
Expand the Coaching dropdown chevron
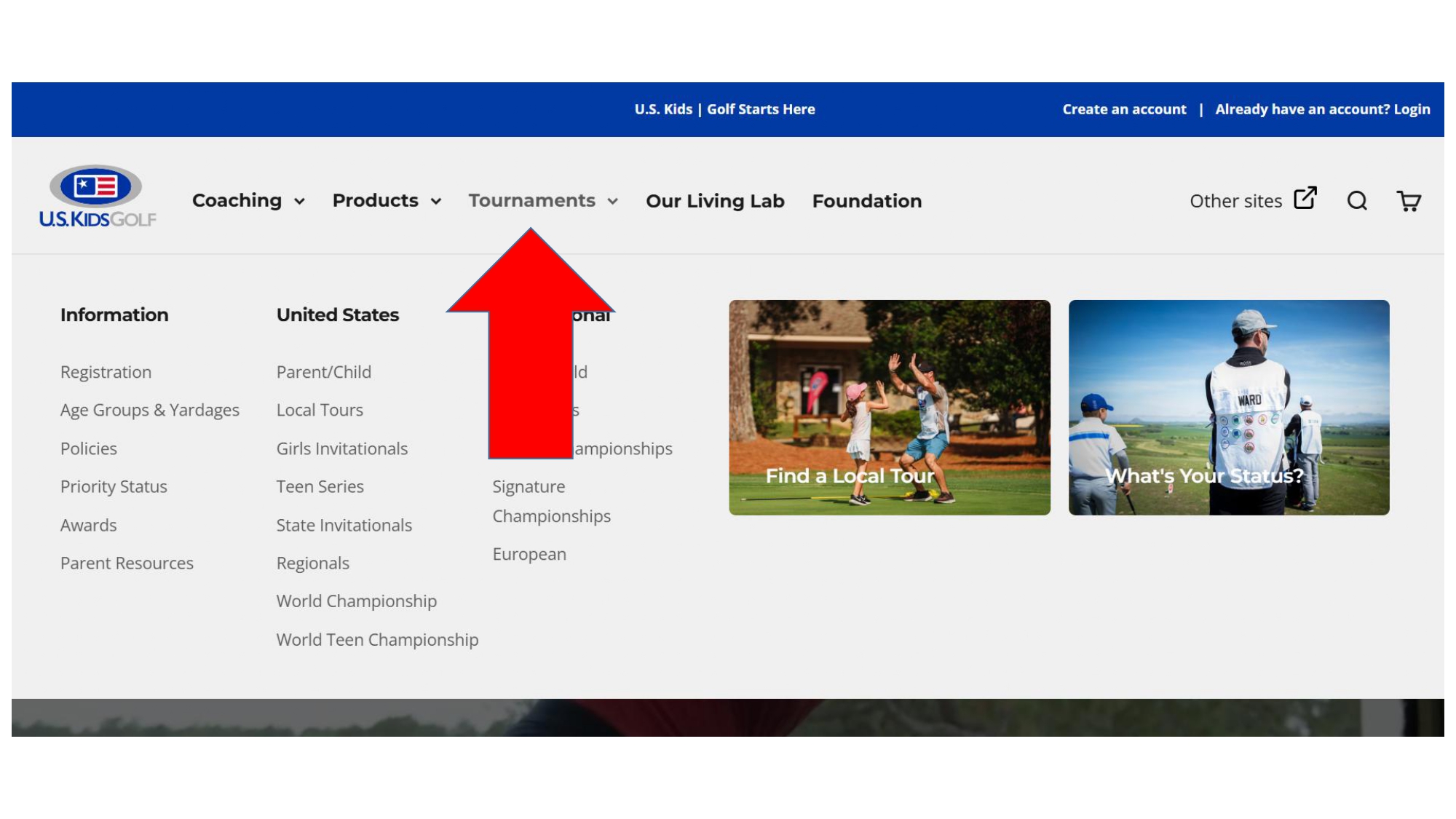click(x=299, y=202)
